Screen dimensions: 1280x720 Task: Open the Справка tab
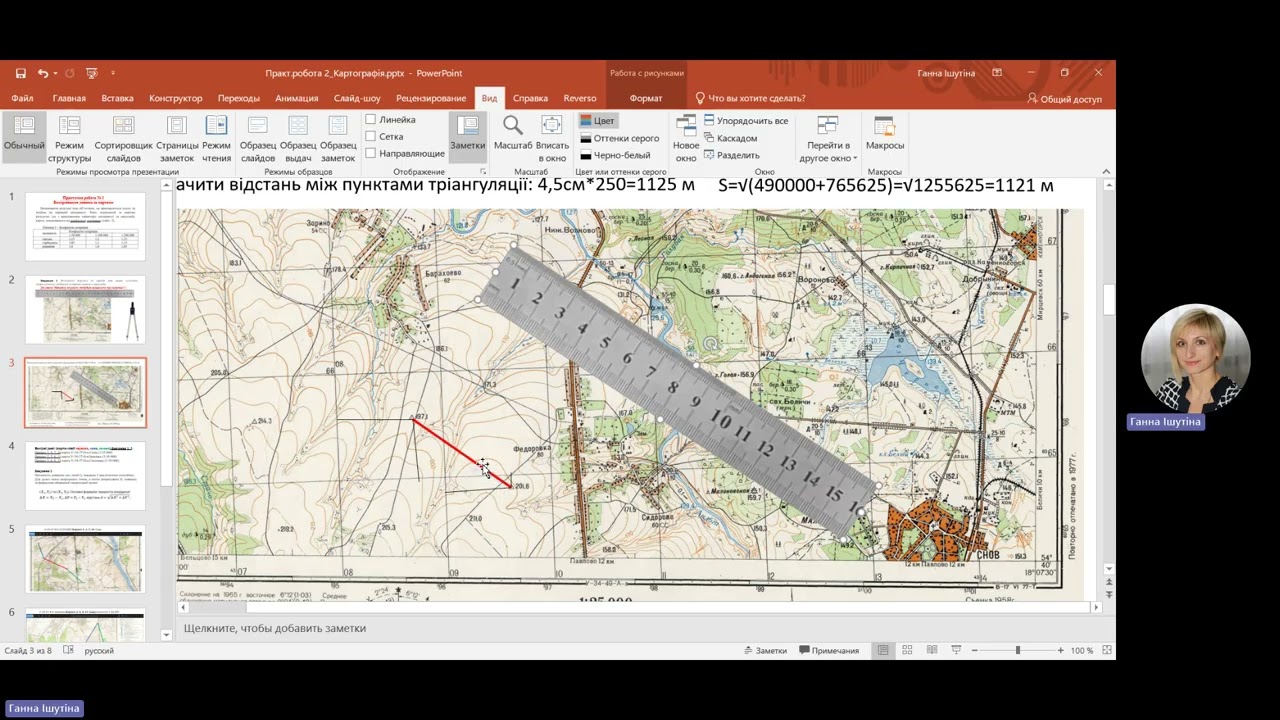pos(530,98)
